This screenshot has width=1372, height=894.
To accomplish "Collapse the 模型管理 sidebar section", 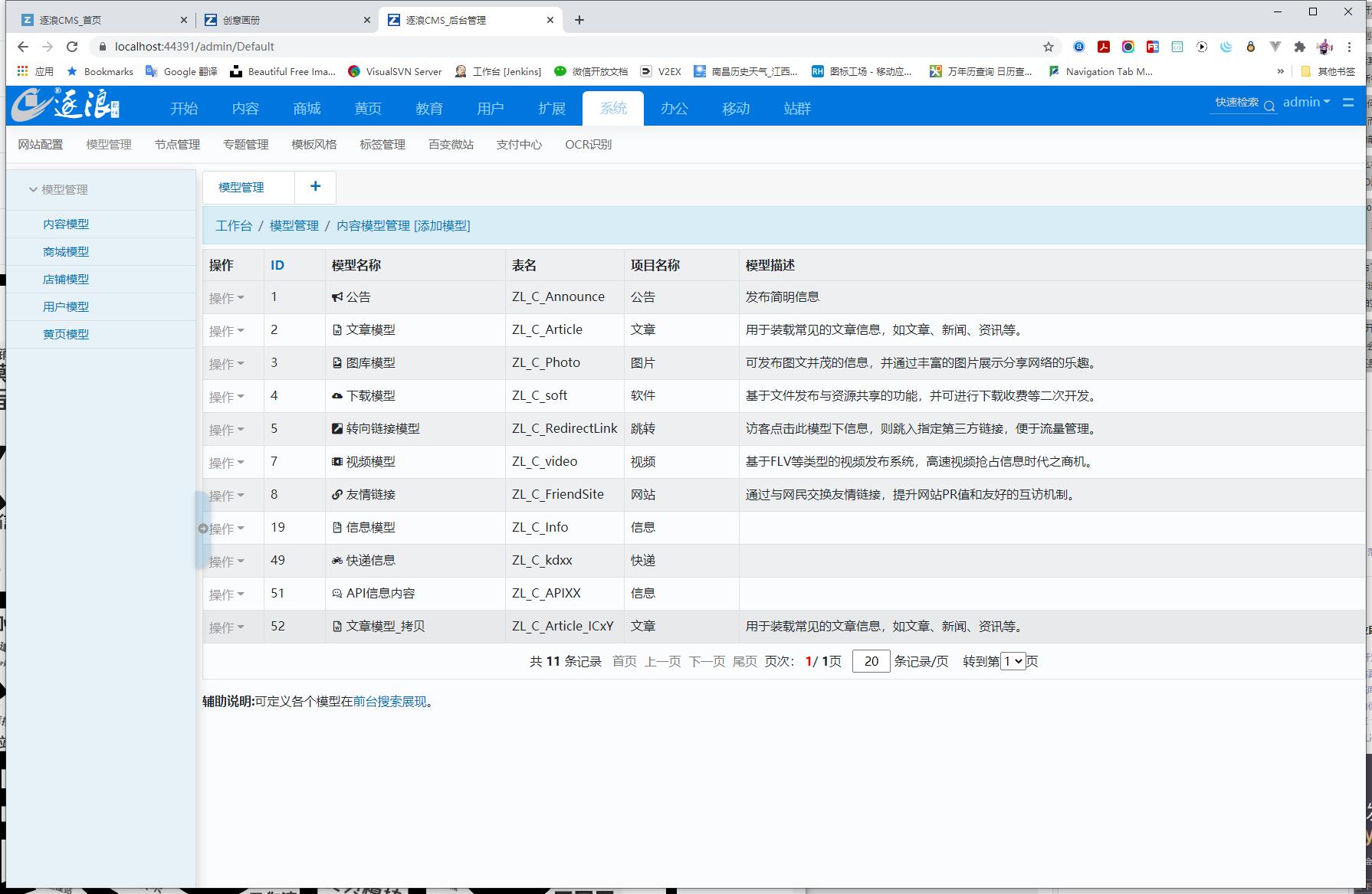I will [x=58, y=189].
